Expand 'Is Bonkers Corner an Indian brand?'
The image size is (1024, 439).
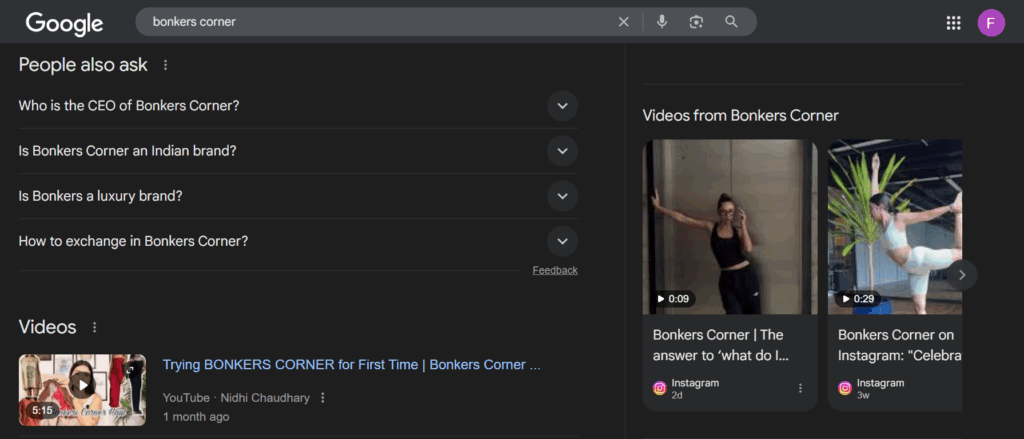pos(298,151)
